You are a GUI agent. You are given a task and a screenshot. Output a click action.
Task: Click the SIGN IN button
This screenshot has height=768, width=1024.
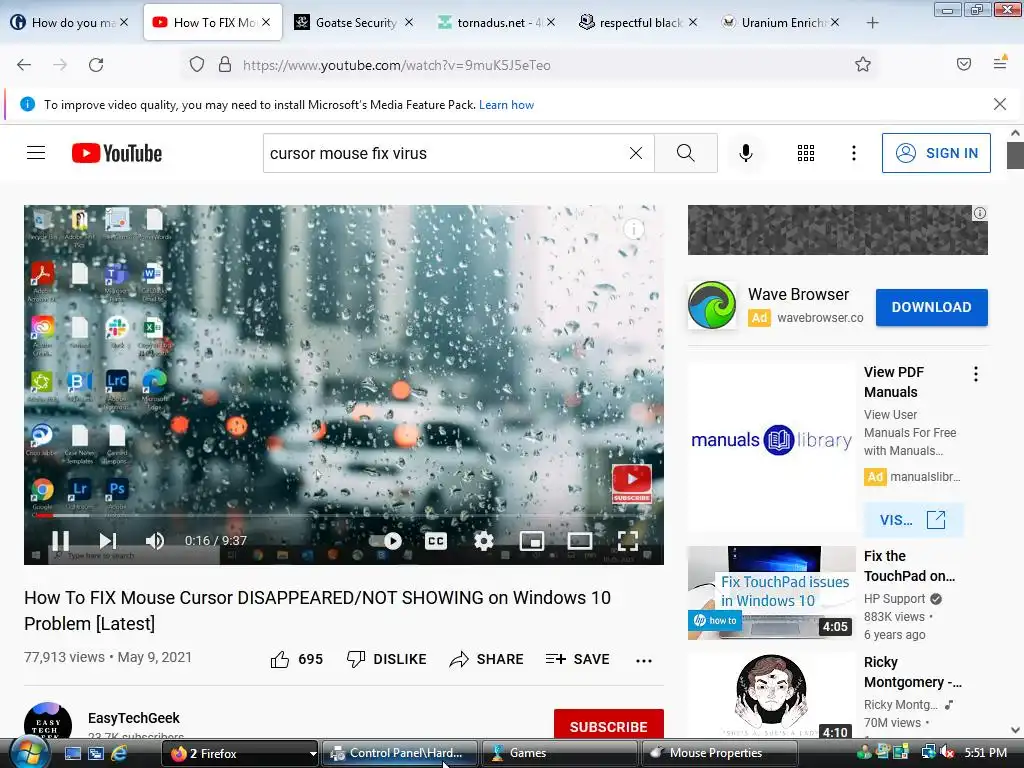[936, 153]
